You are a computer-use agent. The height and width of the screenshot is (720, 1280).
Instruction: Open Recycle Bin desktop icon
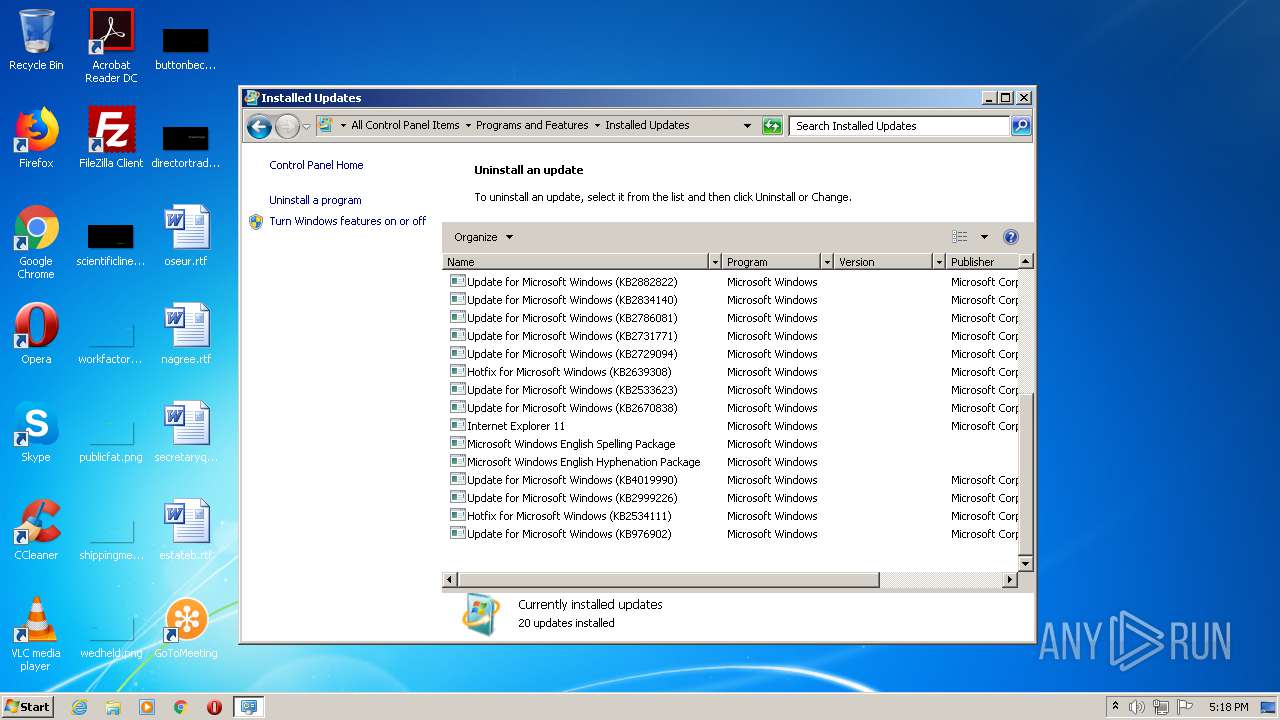(36, 40)
